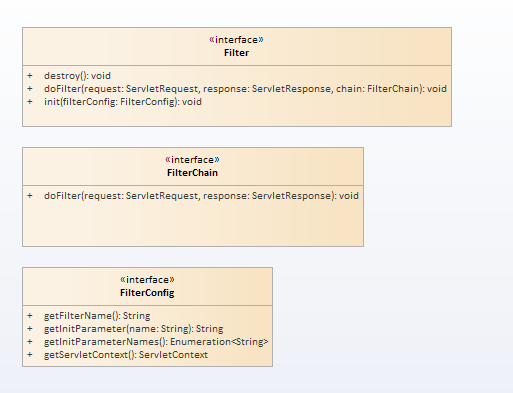
Task: Click init(filterConfig: FilterConfig) method
Action: click(x=123, y=102)
